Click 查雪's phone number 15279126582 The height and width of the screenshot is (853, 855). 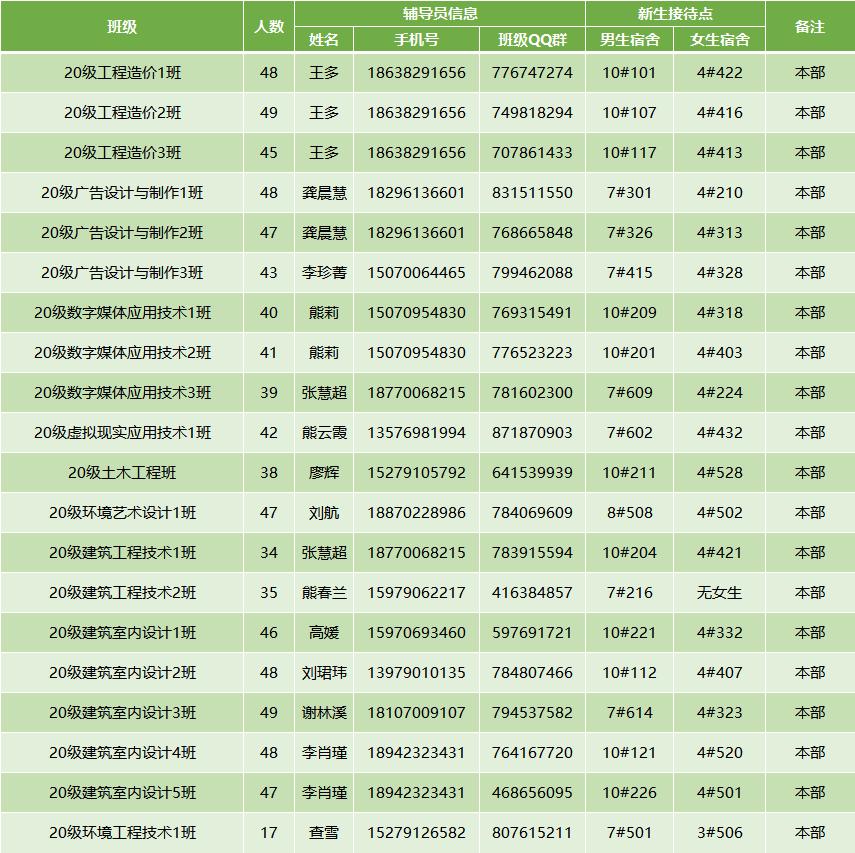pyautogui.click(x=416, y=830)
